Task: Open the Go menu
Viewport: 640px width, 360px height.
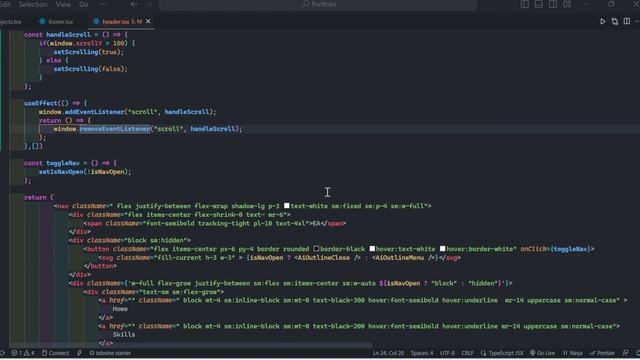Action: pyautogui.click(x=84, y=4)
